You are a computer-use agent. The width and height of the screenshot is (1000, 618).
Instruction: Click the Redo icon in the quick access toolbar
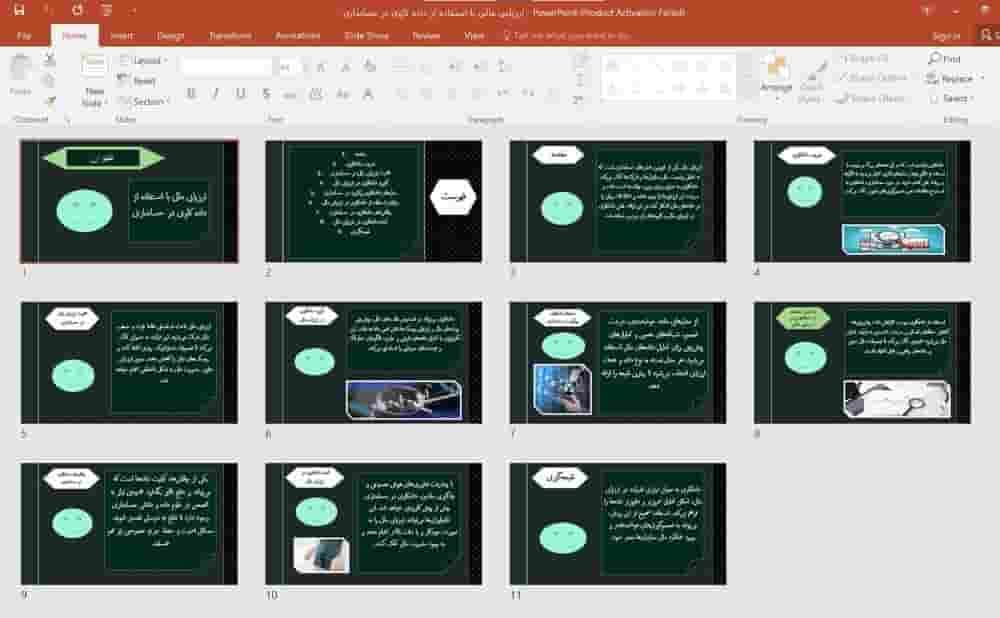click(x=77, y=10)
